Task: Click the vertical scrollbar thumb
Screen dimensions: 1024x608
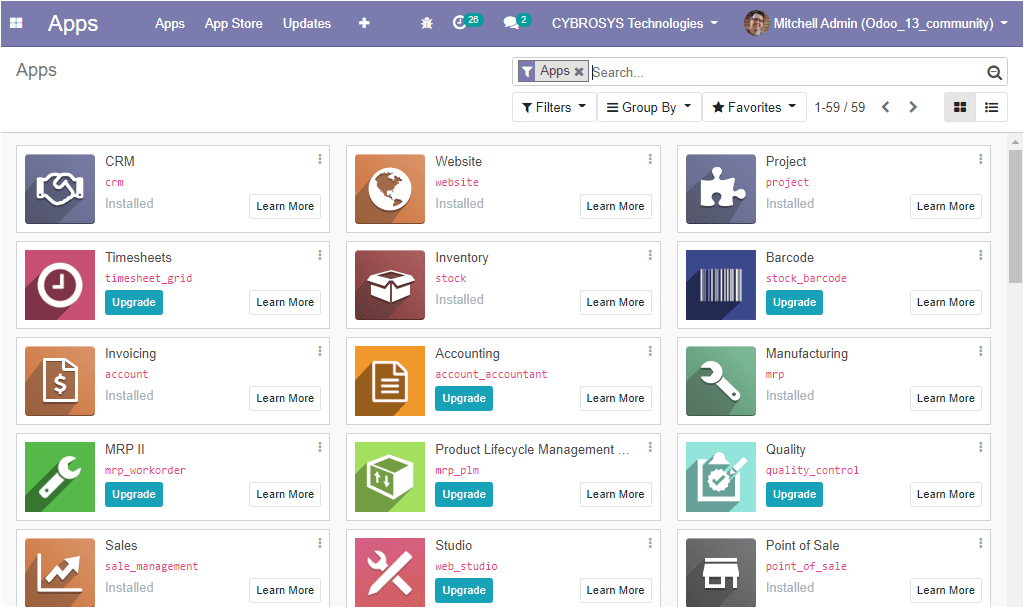Action: coord(1015,217)
